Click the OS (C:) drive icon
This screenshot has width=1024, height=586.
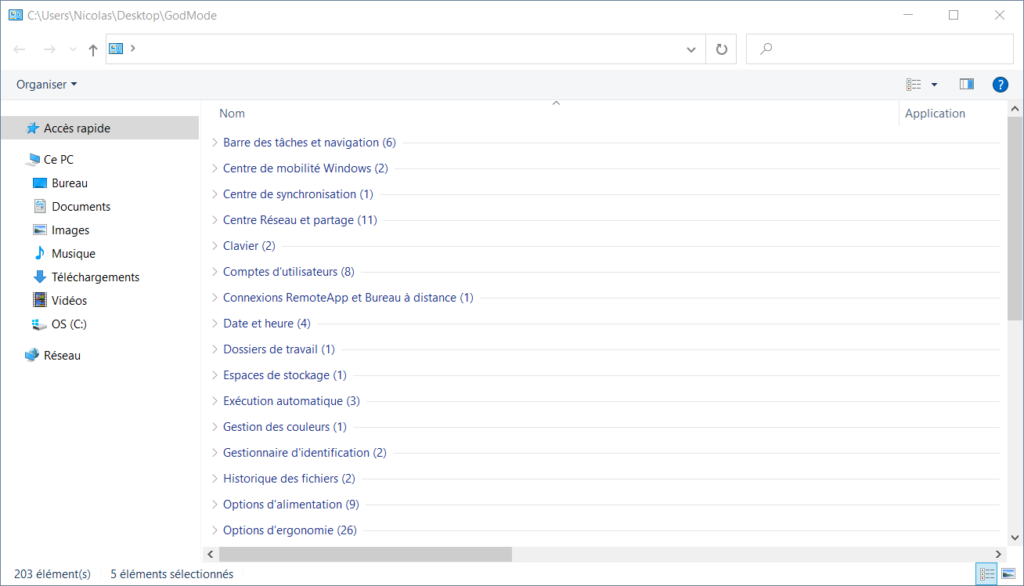coord(39,324)
